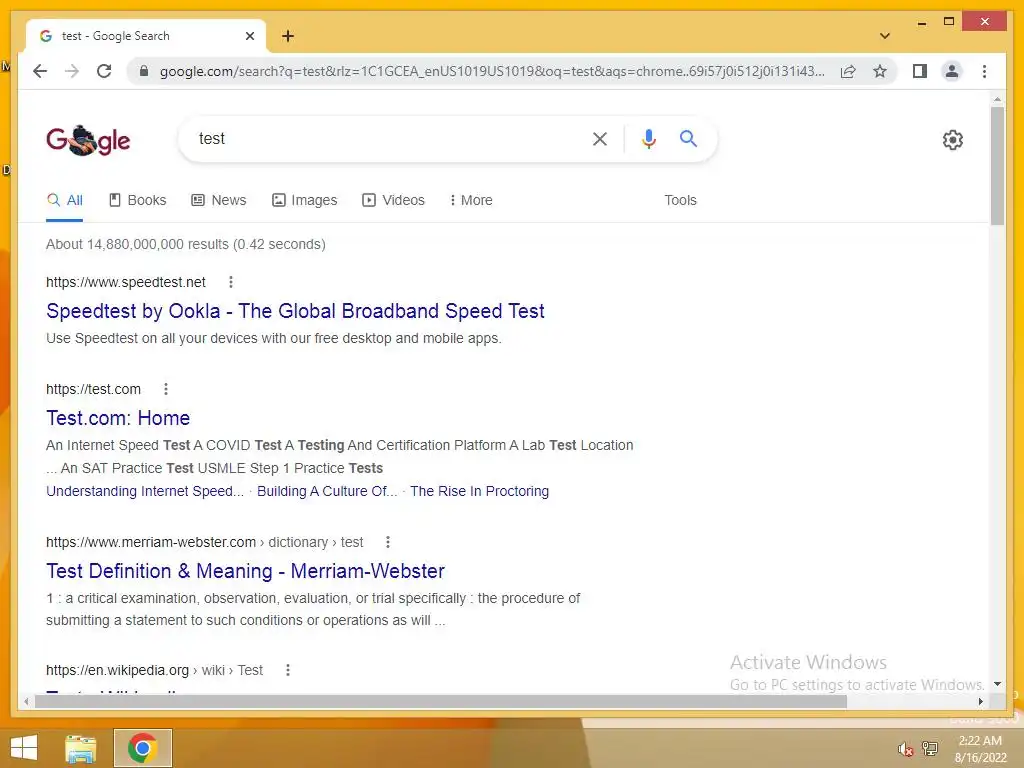
Task: Open the Chrome three-dot menu
Action: click(984, 71)
